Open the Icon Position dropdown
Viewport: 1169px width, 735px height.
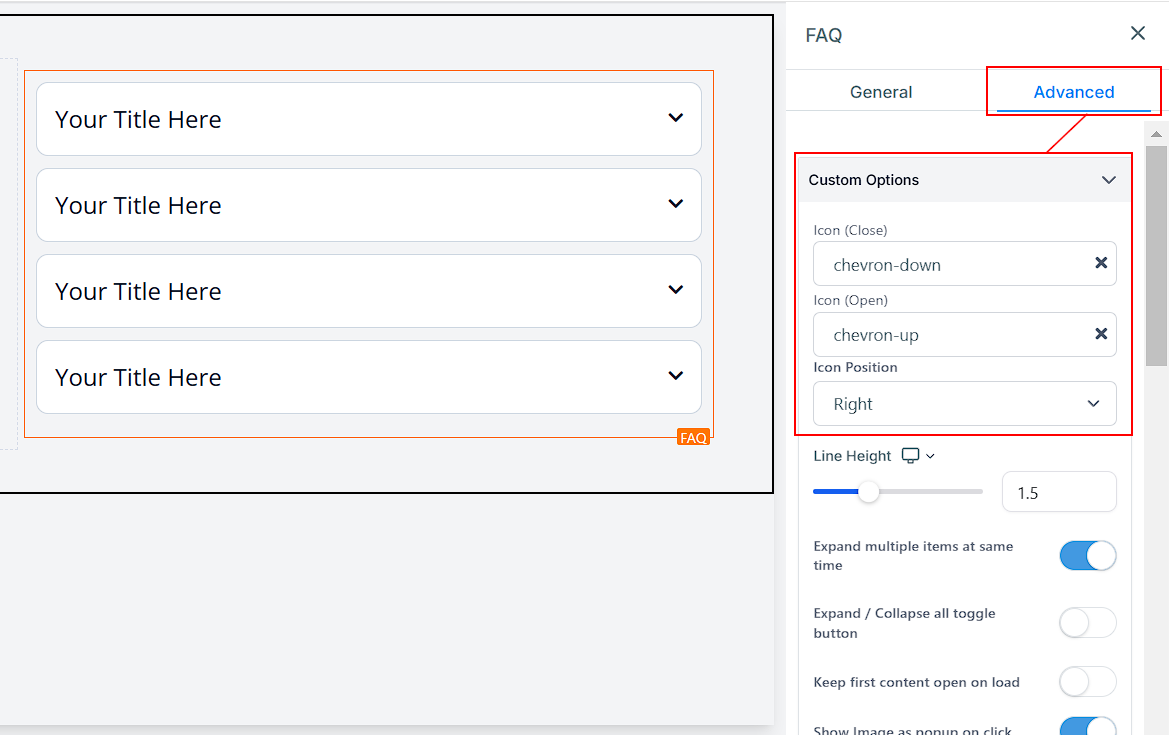964,404
